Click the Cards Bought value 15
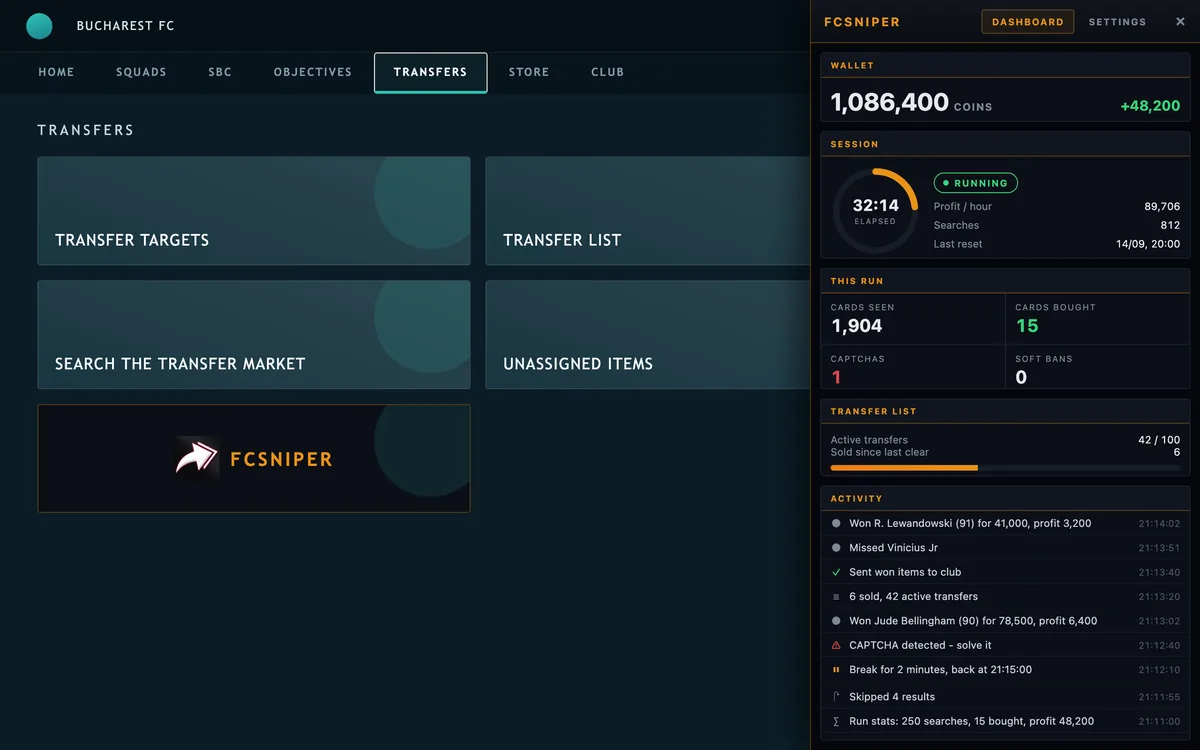Image resolution: width=1200 pixels, height=750 pixels. tap(1027, 326)
